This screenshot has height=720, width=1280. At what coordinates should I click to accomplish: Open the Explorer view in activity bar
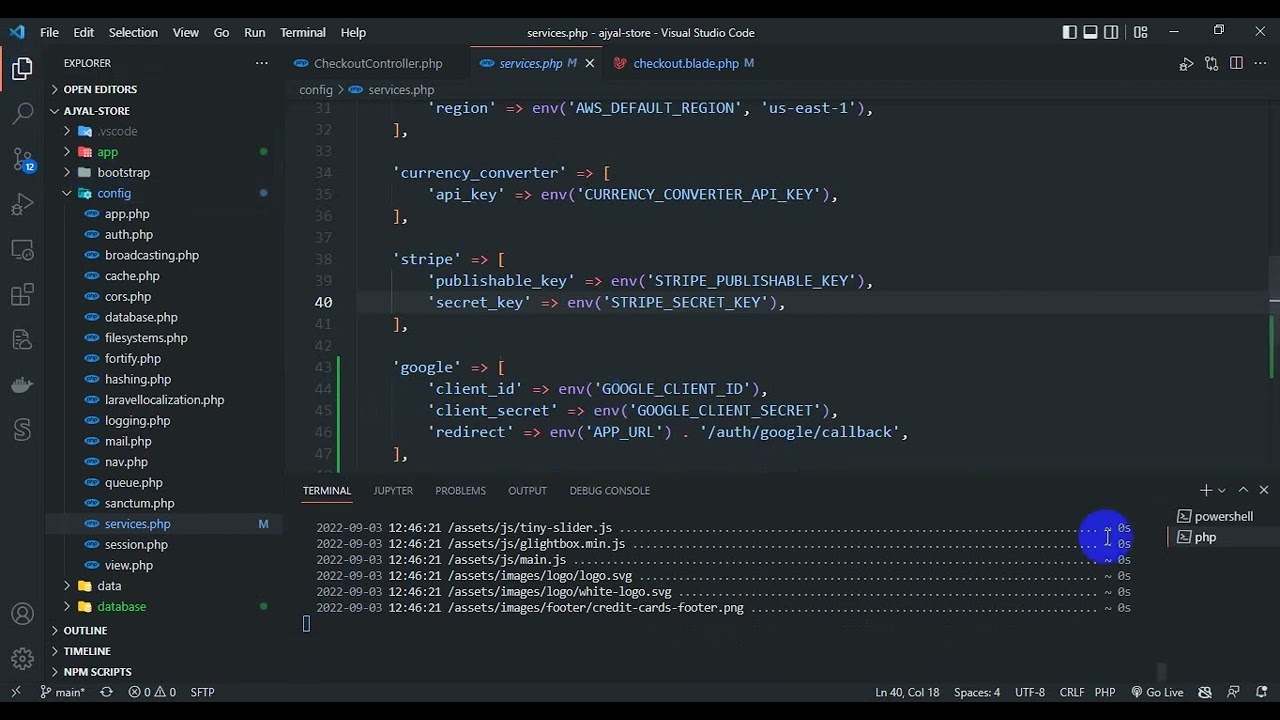[x=22, y=69]
